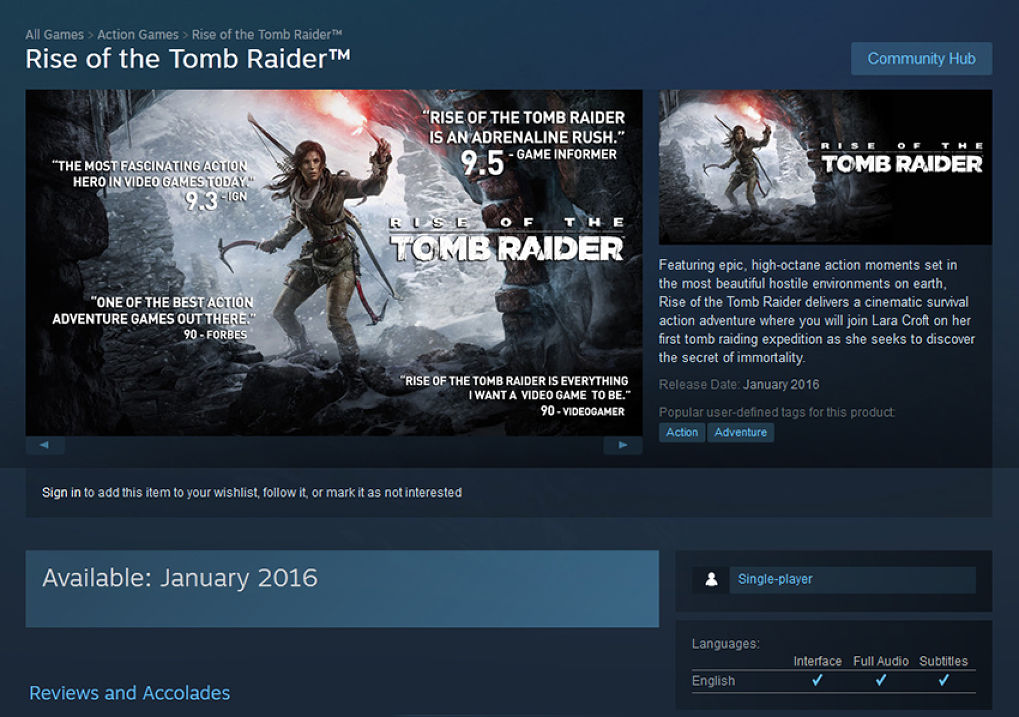The width and height of the screenshot is (1019, 717).
Task: Click English Subtitles checkmark
Action: point(944,680)
